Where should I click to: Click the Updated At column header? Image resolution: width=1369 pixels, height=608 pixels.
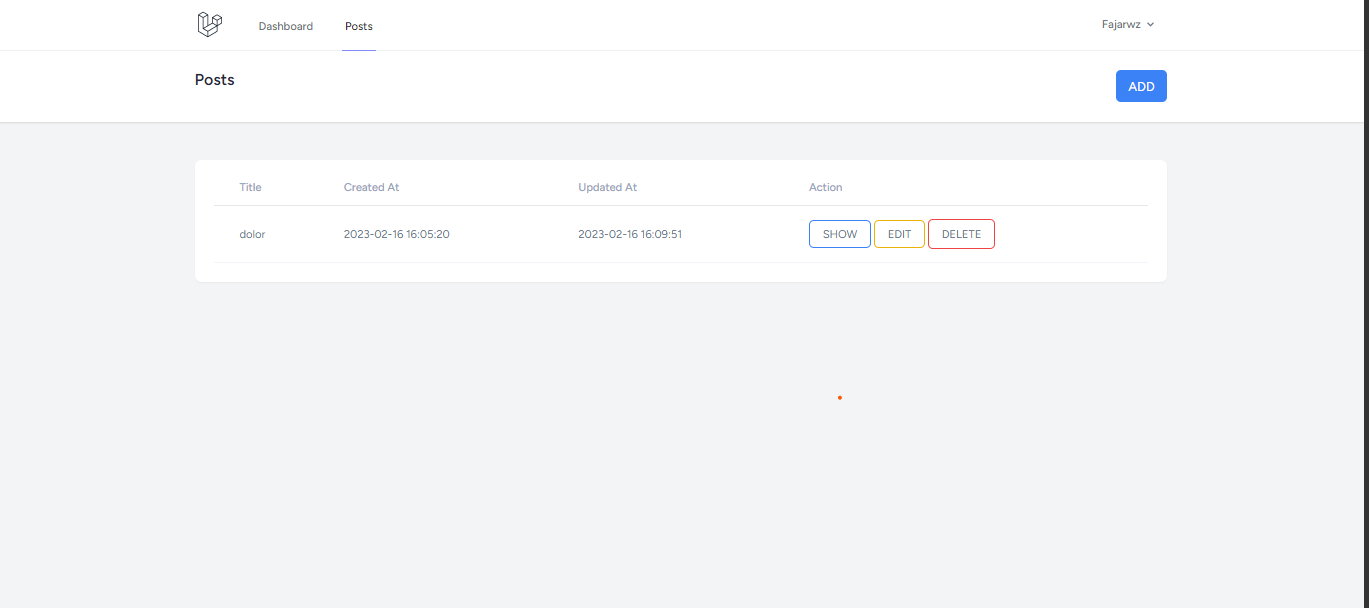point(608,187)
